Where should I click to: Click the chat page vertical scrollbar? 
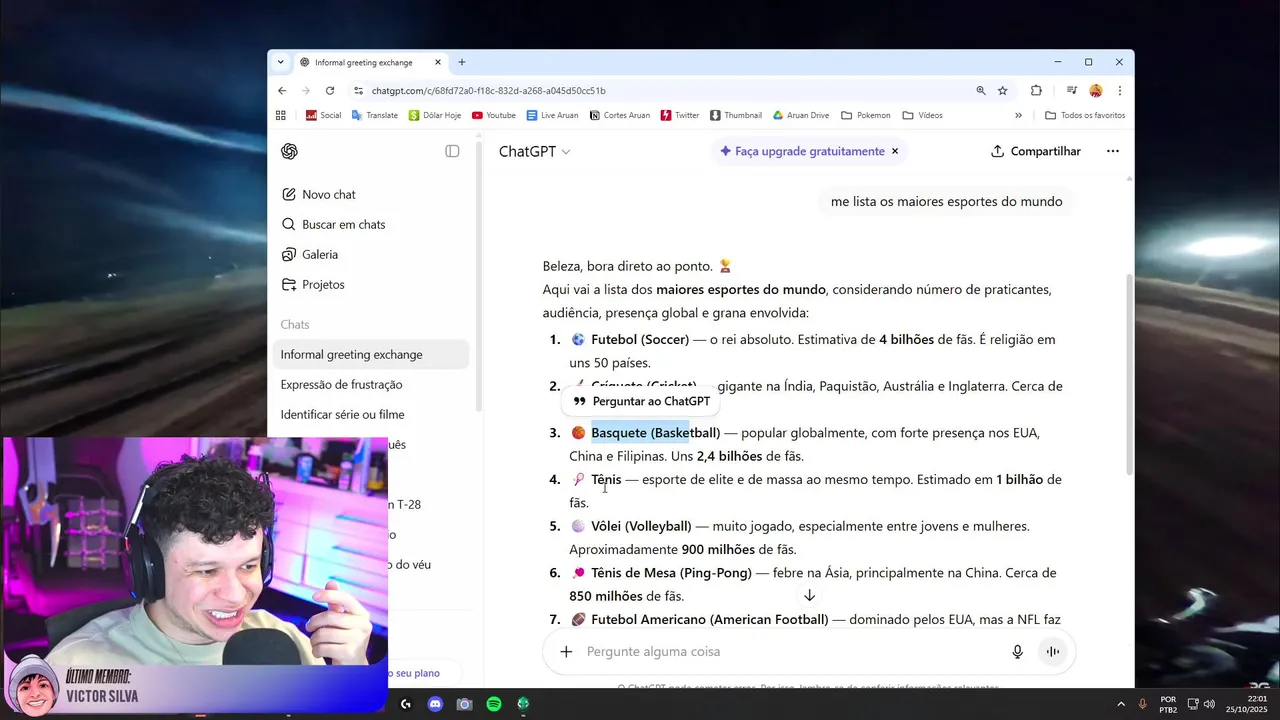coord(1130,375)
